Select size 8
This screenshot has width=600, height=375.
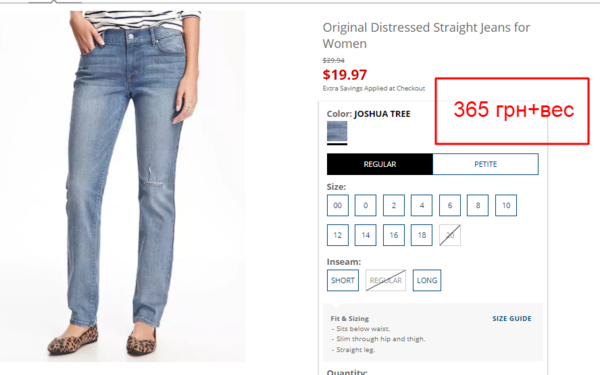tap(478, 205)
